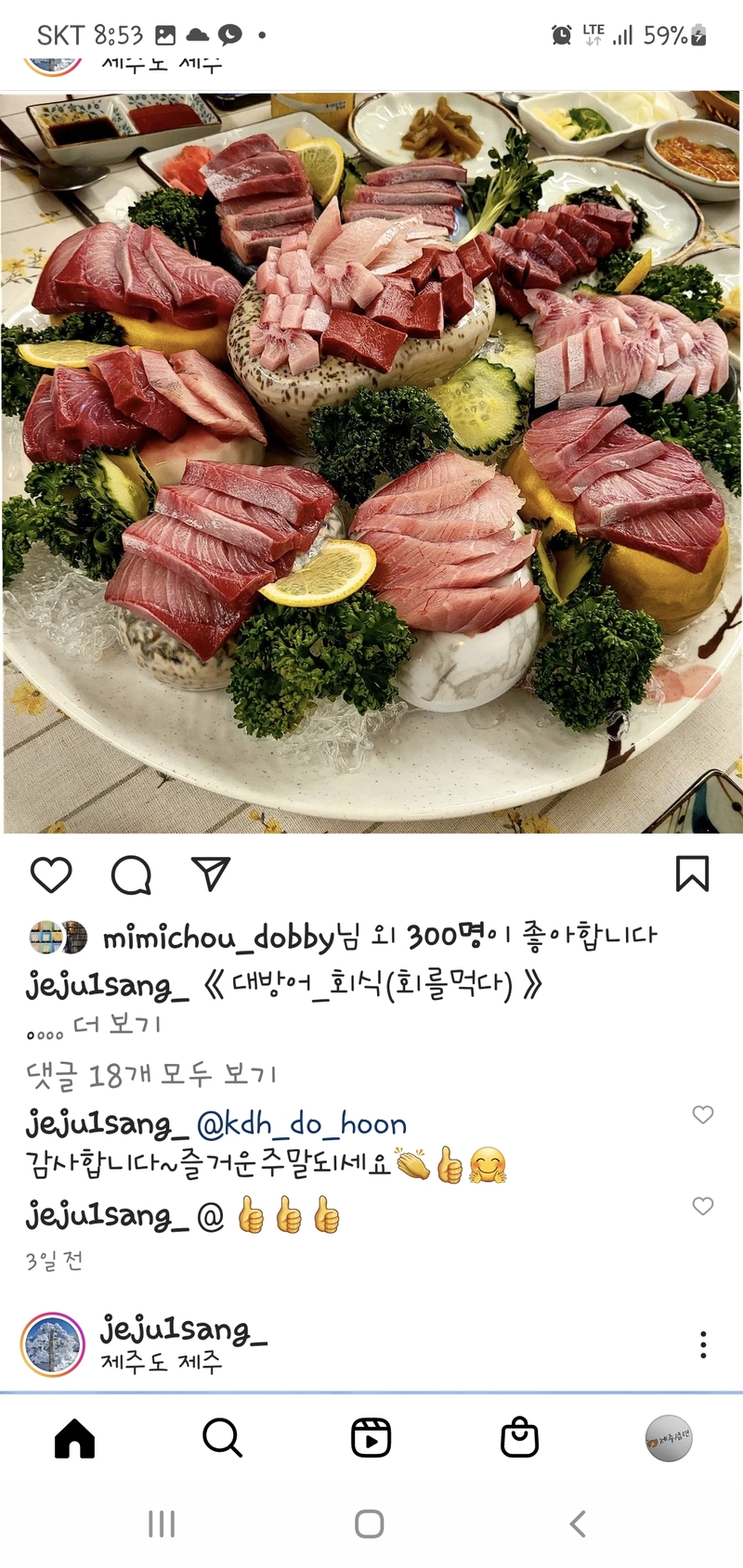Open mimichou_dobby's profile from likes line
Screen dimensions: 743x1568
[x=216, y=938]
